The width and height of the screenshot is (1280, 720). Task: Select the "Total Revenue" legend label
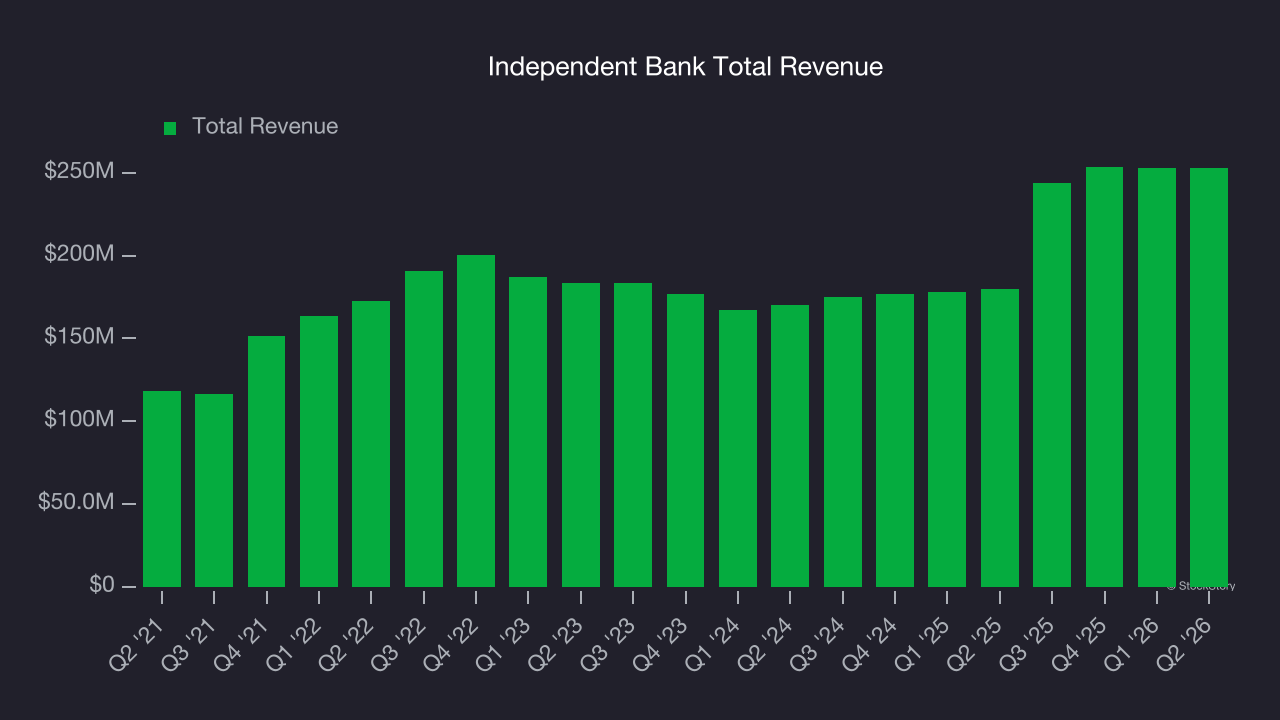click(265, 126)
